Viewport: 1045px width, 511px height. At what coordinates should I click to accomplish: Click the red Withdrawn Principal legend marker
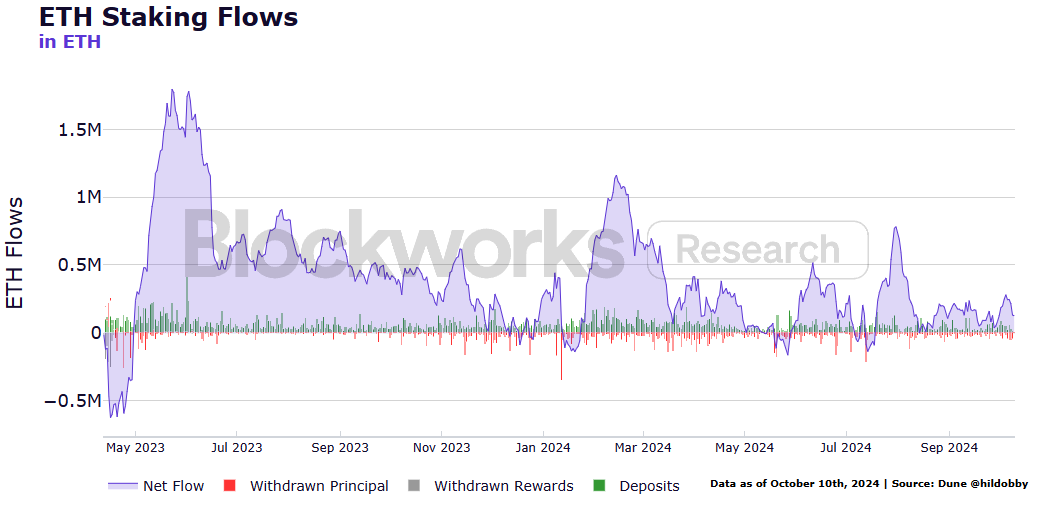pos(229,486)
